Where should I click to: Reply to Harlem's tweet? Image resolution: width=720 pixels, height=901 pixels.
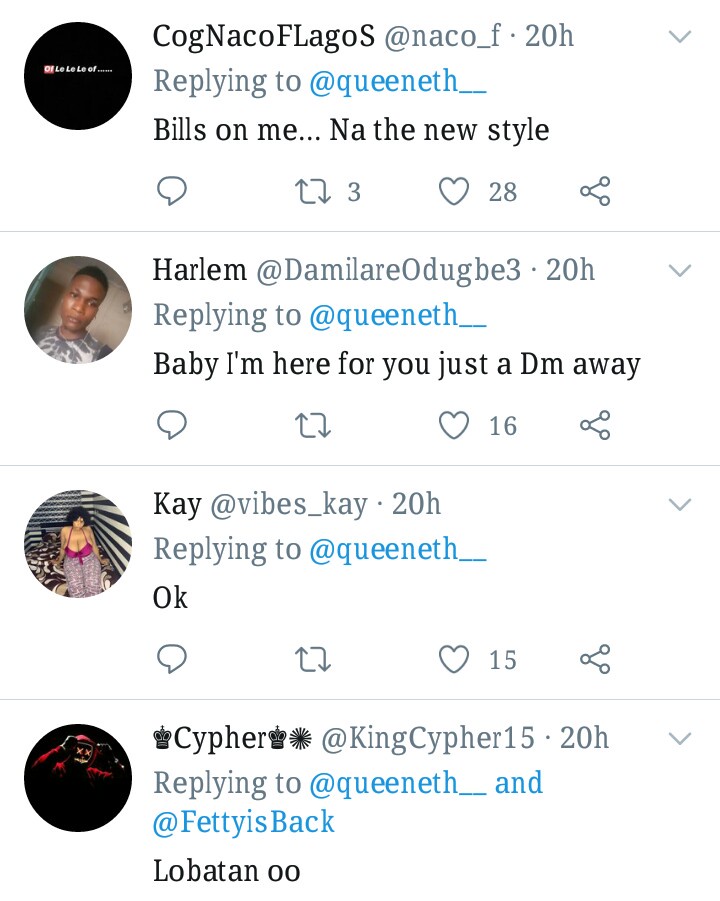tap(173, 425)
